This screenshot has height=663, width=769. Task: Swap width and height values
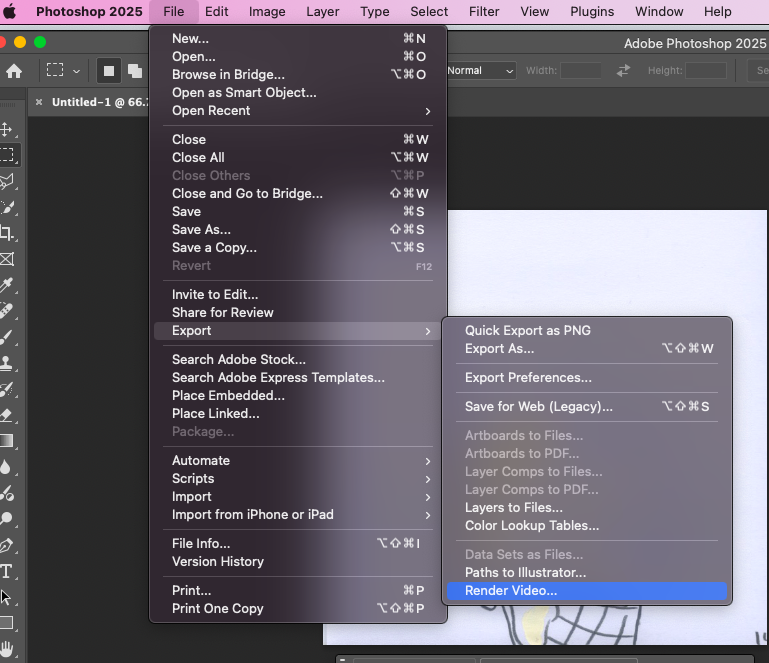click(x=624, y=71)
